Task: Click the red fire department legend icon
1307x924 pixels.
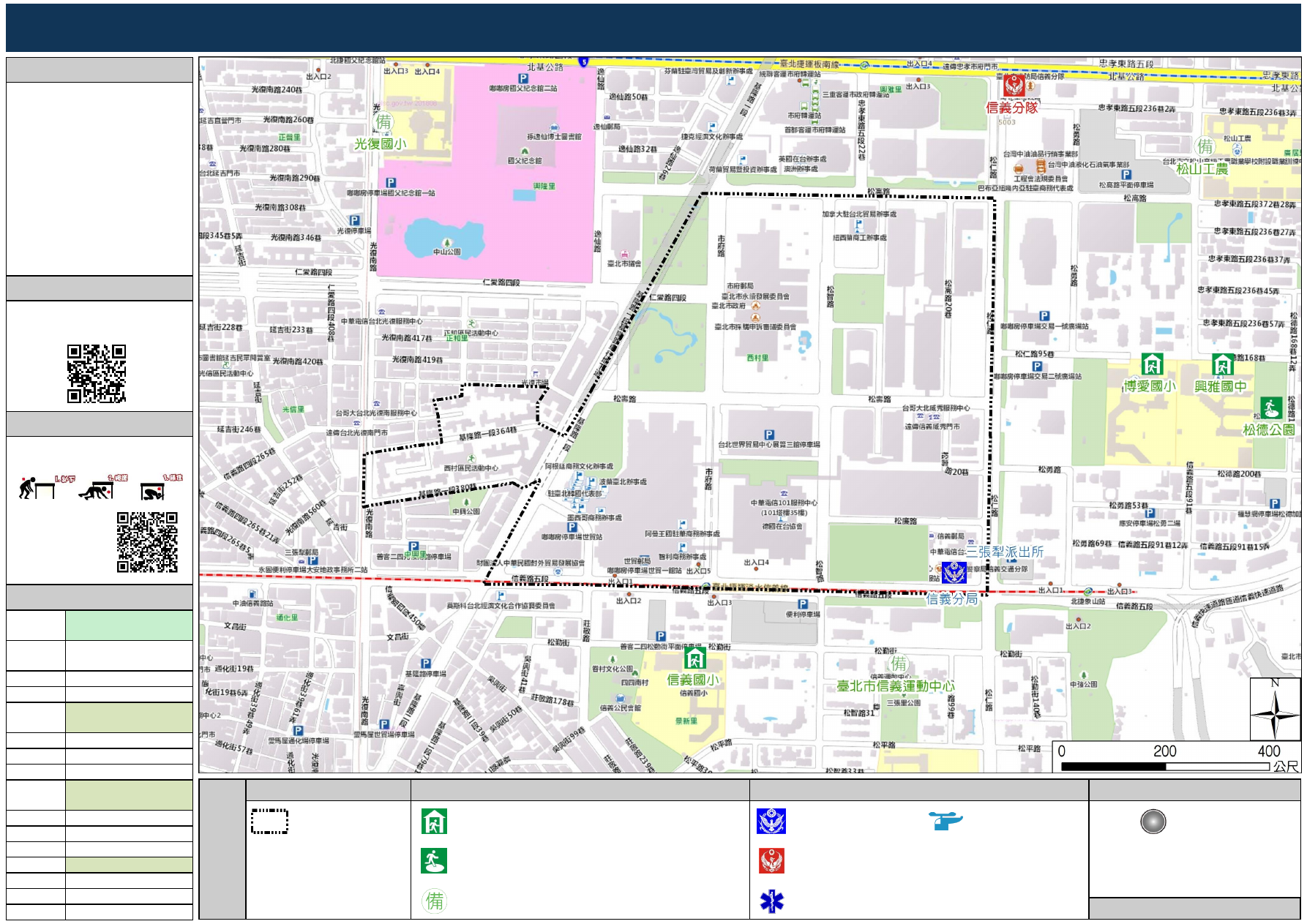Action: click(772, 860)
